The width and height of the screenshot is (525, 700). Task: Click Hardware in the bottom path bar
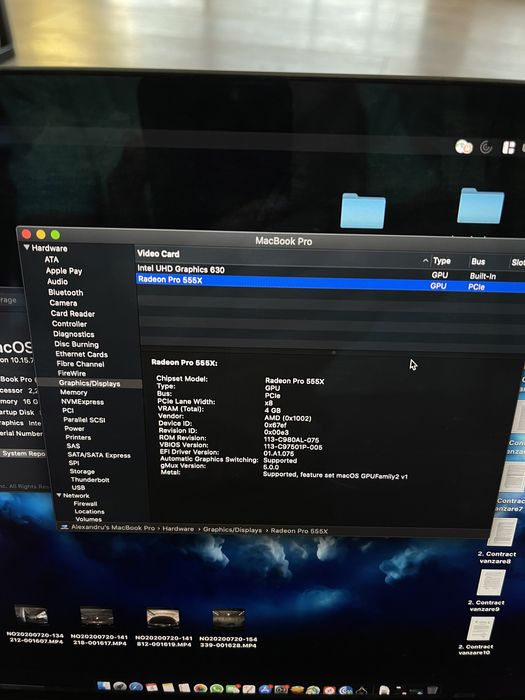[178, 529]
